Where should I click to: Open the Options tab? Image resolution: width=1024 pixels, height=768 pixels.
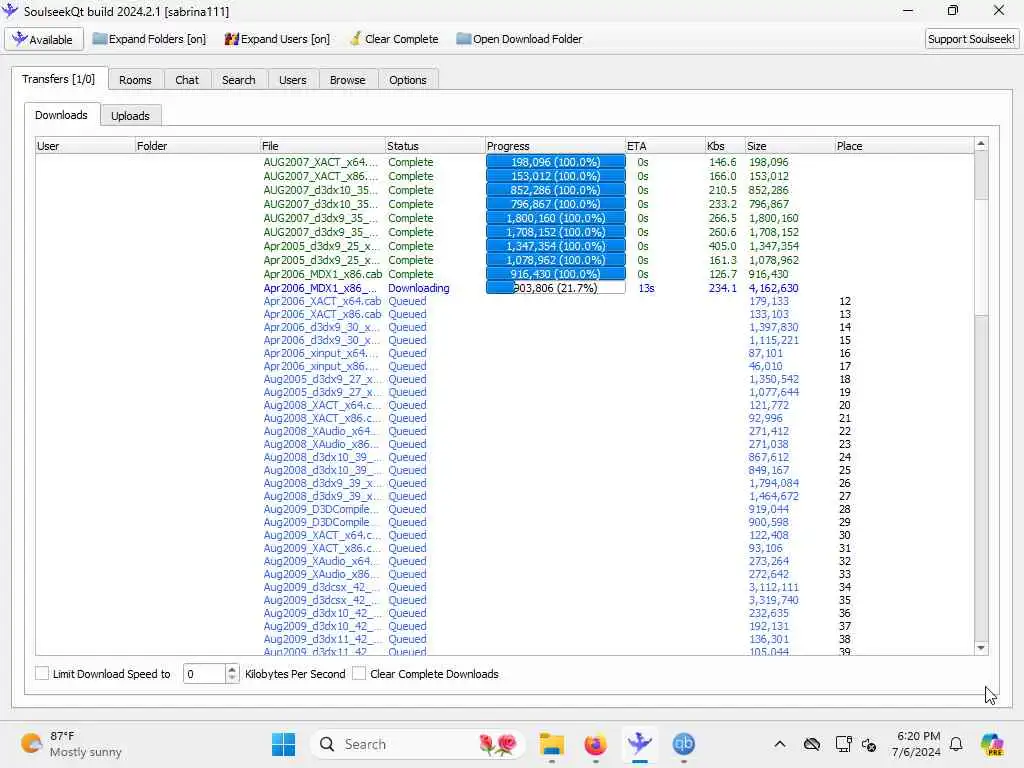408,80
